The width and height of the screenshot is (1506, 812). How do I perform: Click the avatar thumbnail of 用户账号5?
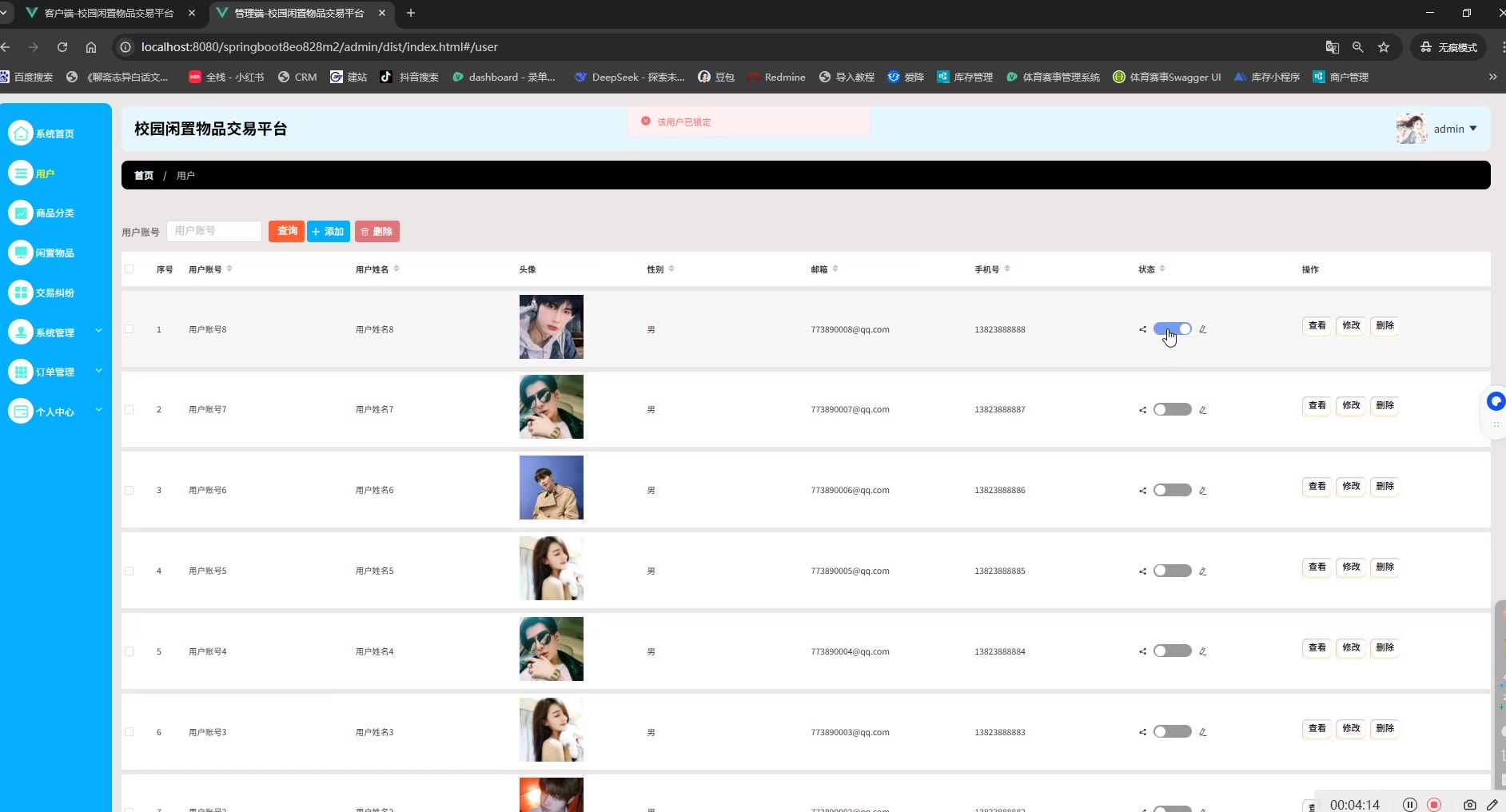point(552,568)
